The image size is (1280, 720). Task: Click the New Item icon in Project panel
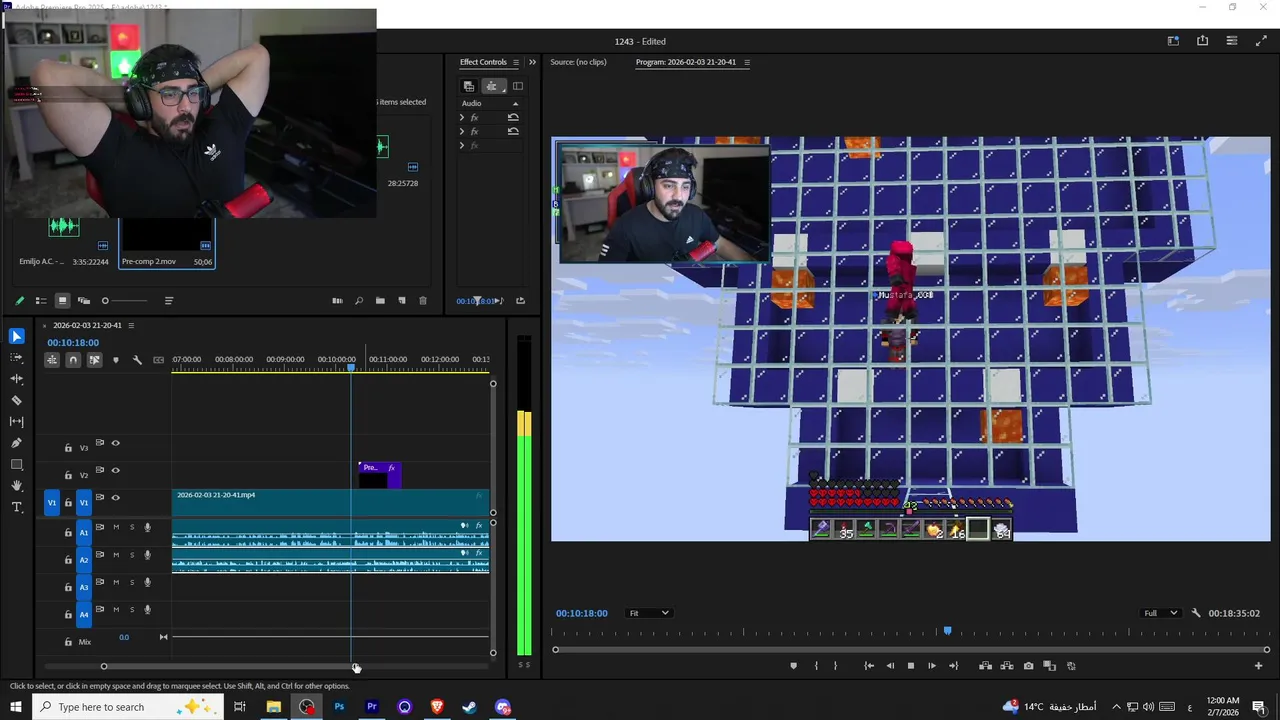click(x=402, y=301)
